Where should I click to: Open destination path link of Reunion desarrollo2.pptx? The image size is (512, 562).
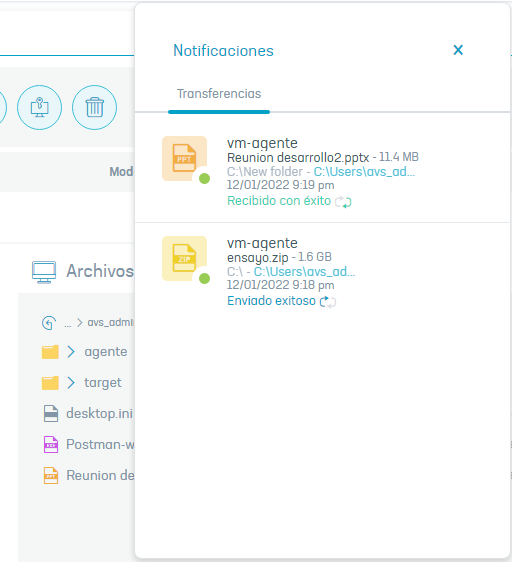coord(364,172)
